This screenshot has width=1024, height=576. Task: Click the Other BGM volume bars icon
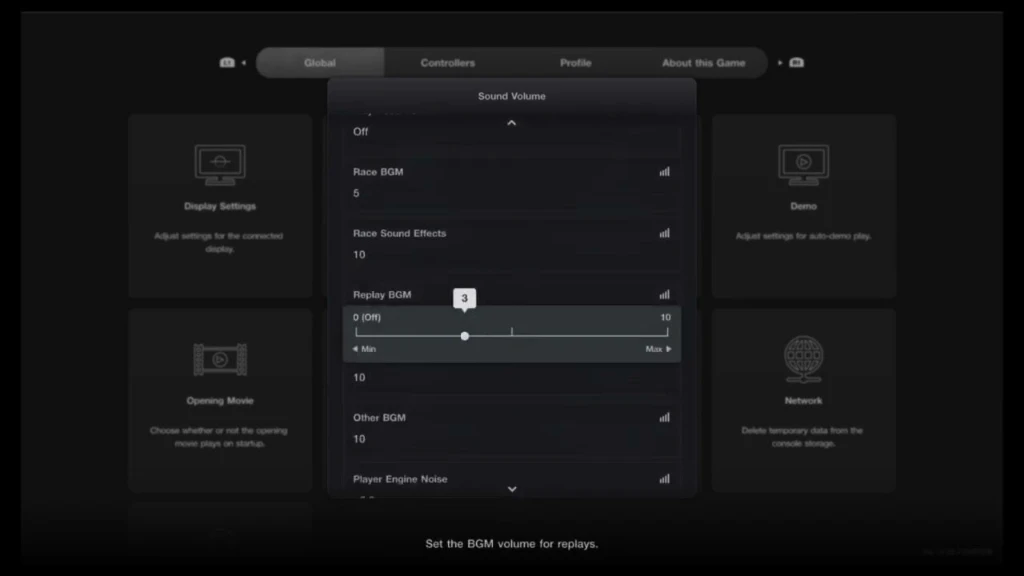(x=664, y=417)
